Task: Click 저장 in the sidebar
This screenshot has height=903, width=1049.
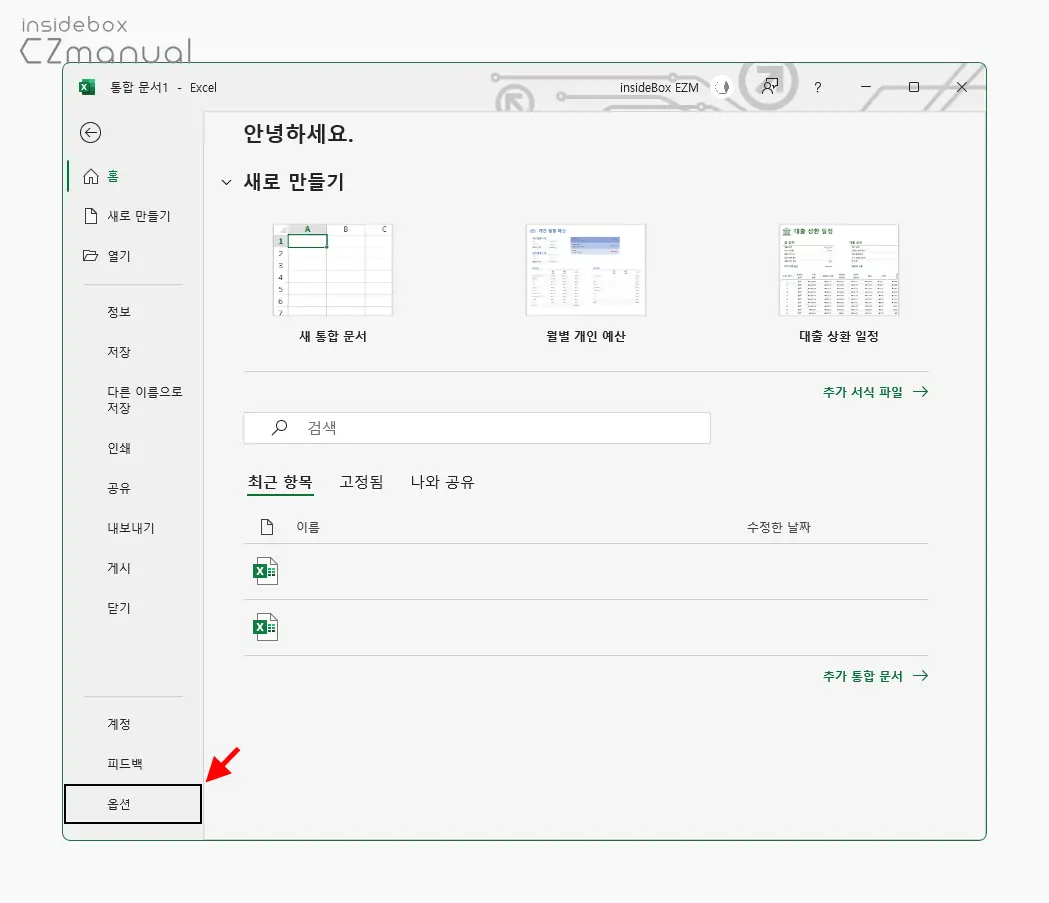Action: click(134, 352)
